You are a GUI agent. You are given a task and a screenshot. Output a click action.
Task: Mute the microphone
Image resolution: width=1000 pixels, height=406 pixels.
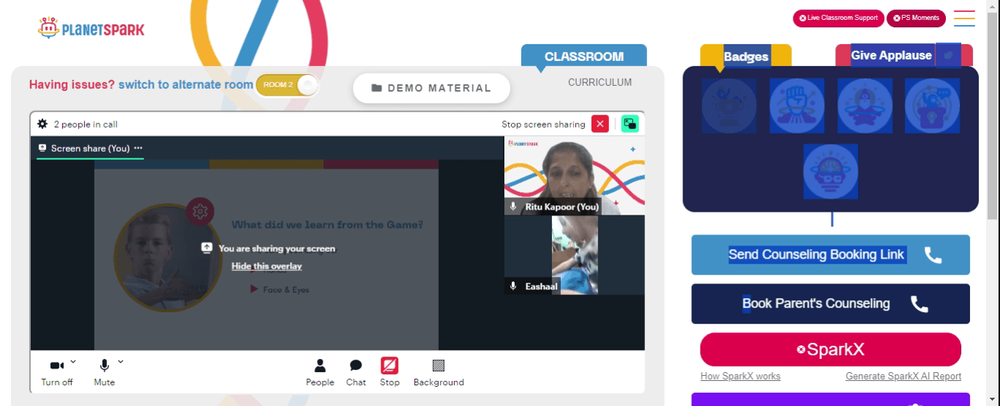click(x=104, y=372)
